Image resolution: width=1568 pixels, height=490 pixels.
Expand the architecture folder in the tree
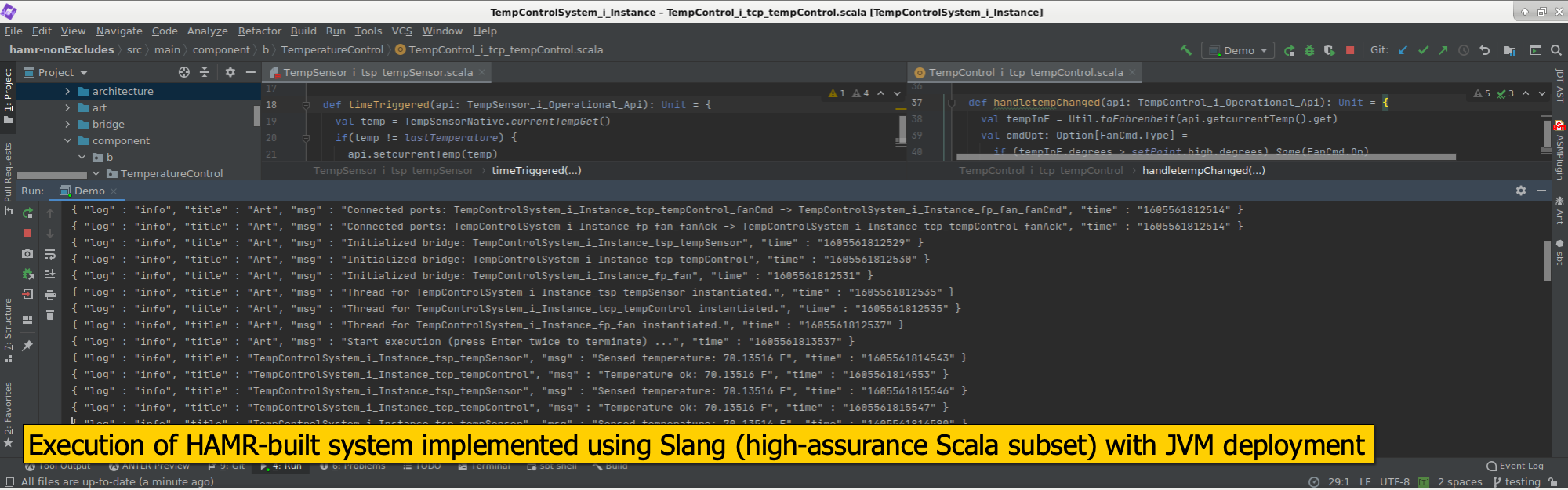coord(67,92)
